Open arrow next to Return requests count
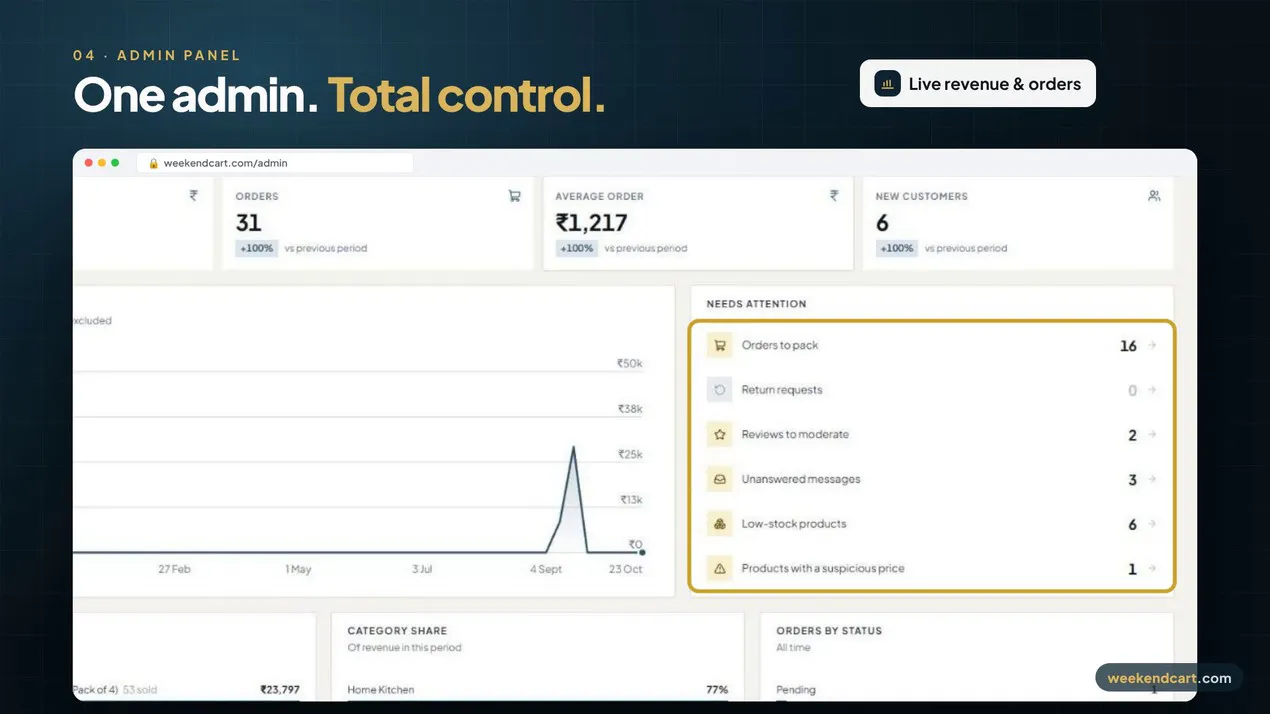 click(1151, 390)
